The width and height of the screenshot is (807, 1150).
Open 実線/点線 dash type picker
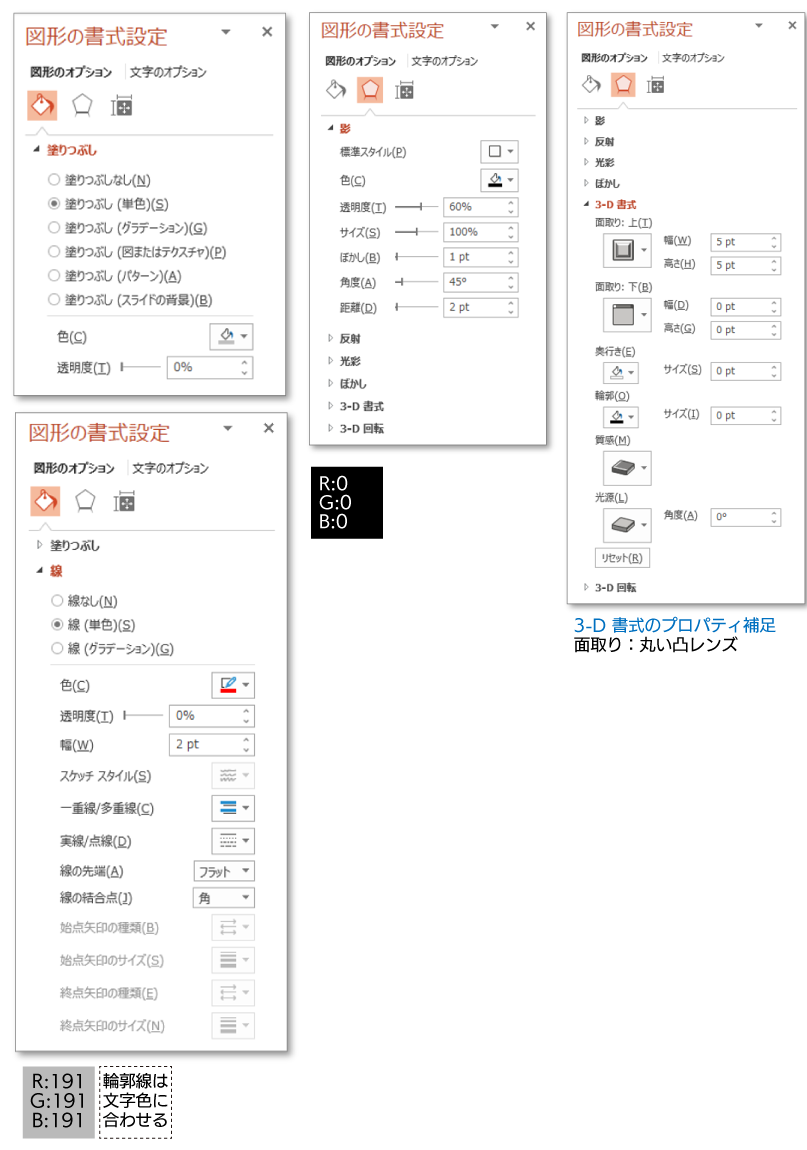click(x=233, y=840)
